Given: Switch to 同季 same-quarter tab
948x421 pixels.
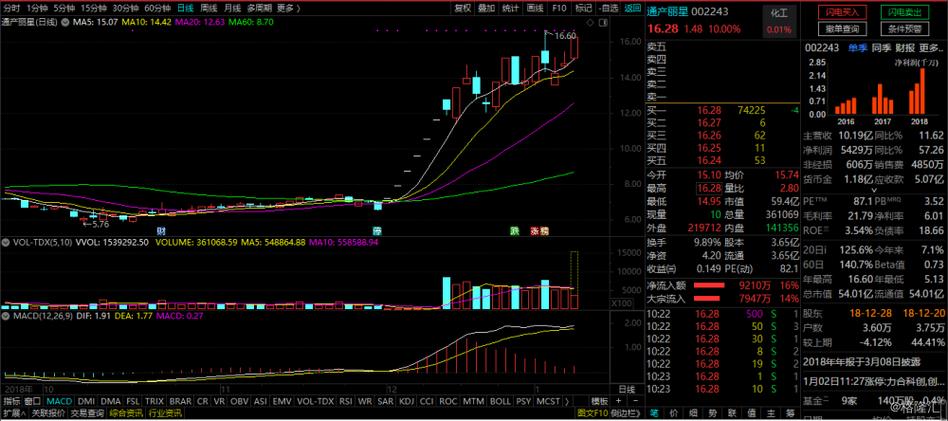Looking at the screenshot, I should [880, 47].
